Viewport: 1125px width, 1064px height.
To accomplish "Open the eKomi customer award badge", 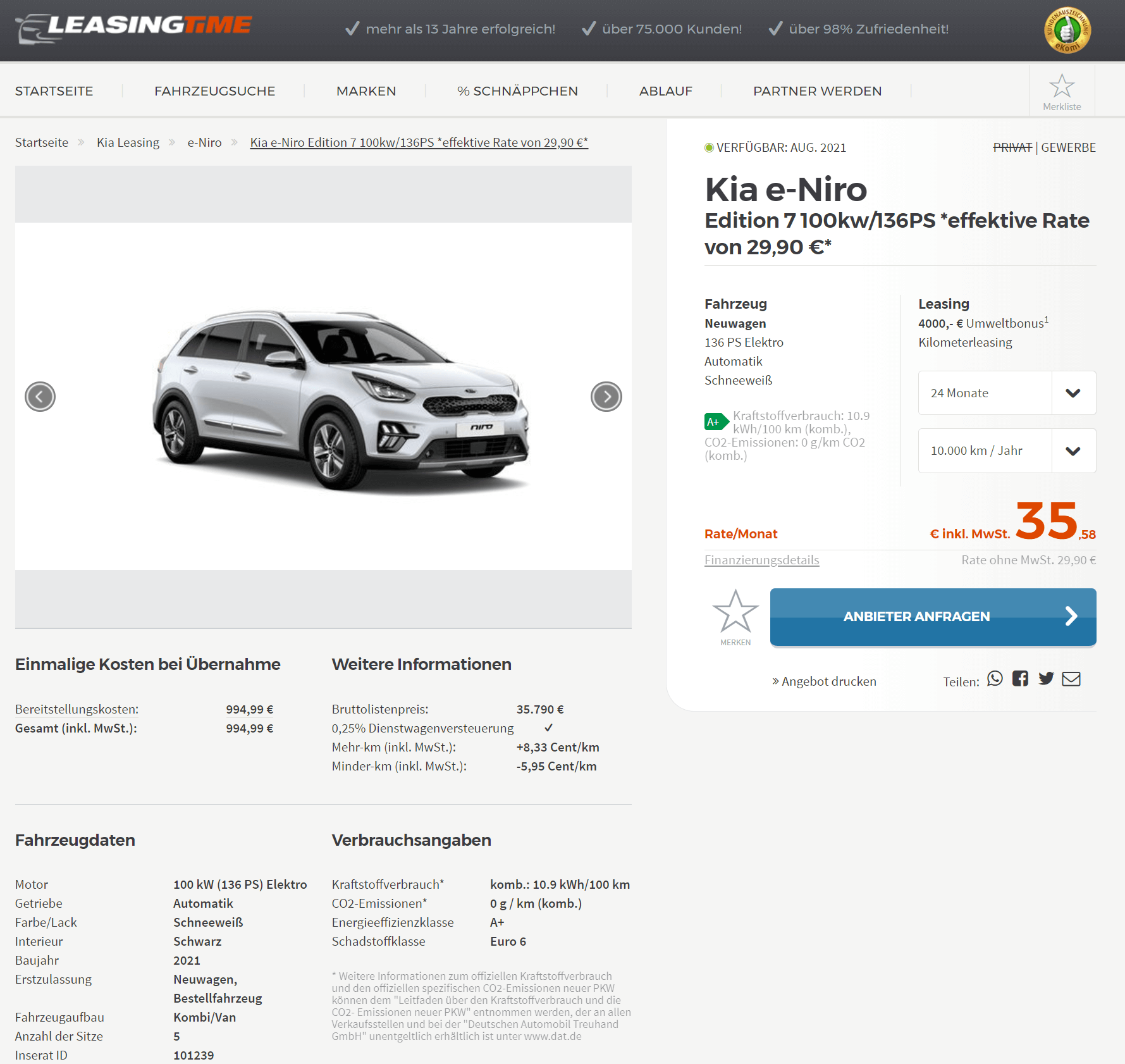I will point(1067,30).
